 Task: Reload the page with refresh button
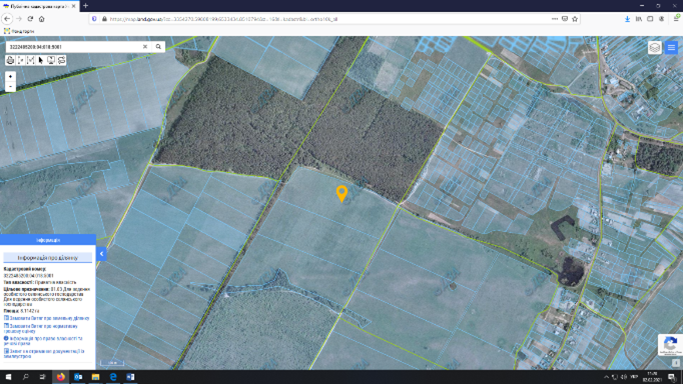click(x=30, y=19)
